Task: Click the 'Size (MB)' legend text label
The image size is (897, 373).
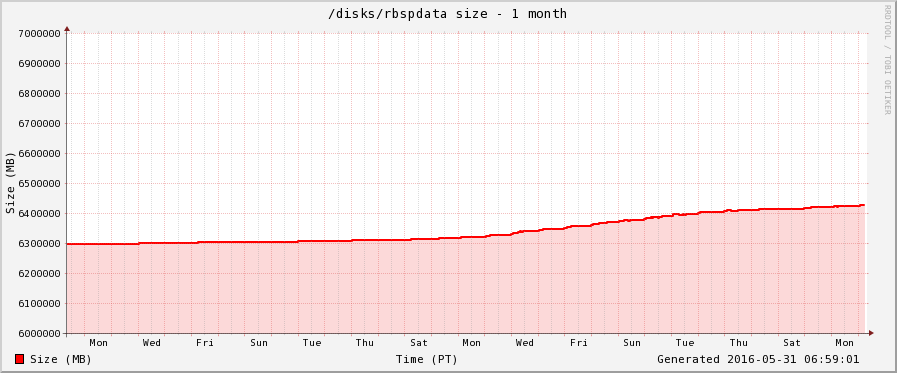Action: click(x=61, y=359)
